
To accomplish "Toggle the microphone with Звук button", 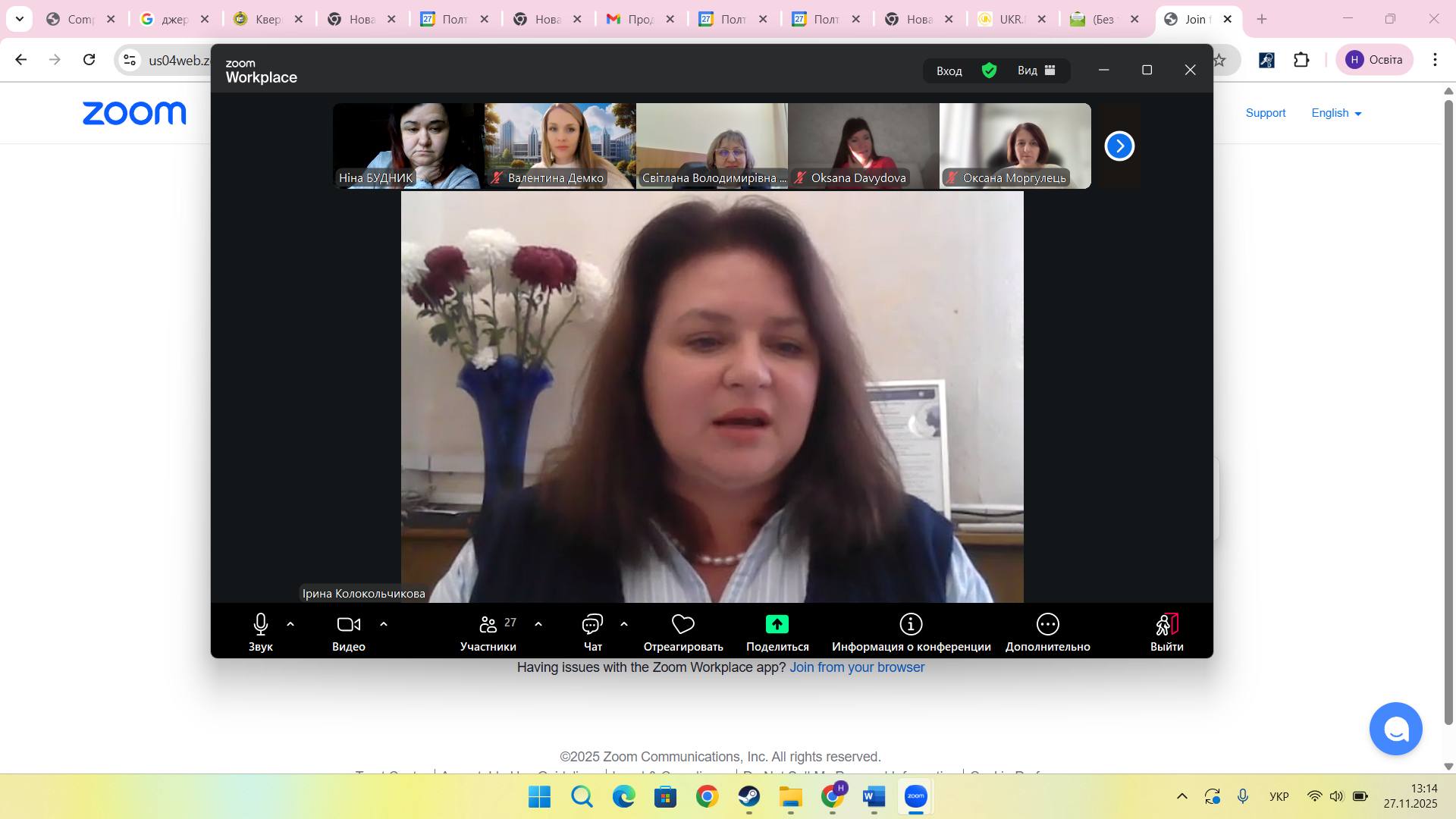I will tap(260, 632).
